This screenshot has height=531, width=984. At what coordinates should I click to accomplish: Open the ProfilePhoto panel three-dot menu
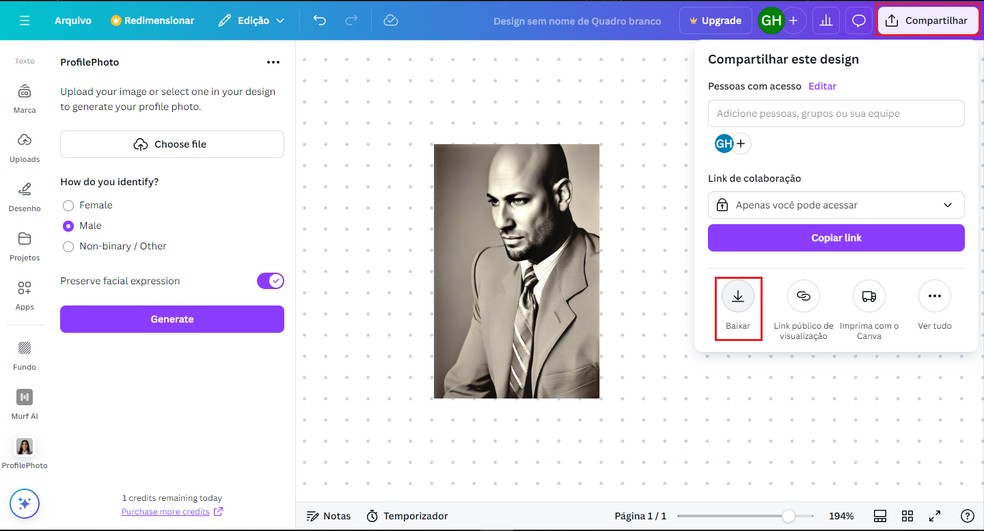(273, 62)
